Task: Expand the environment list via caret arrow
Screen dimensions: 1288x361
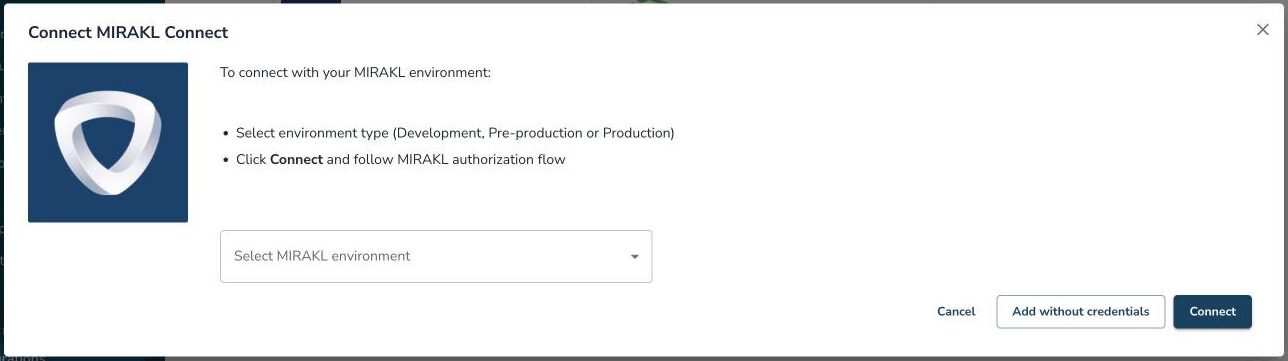Action: pos(634,257)
